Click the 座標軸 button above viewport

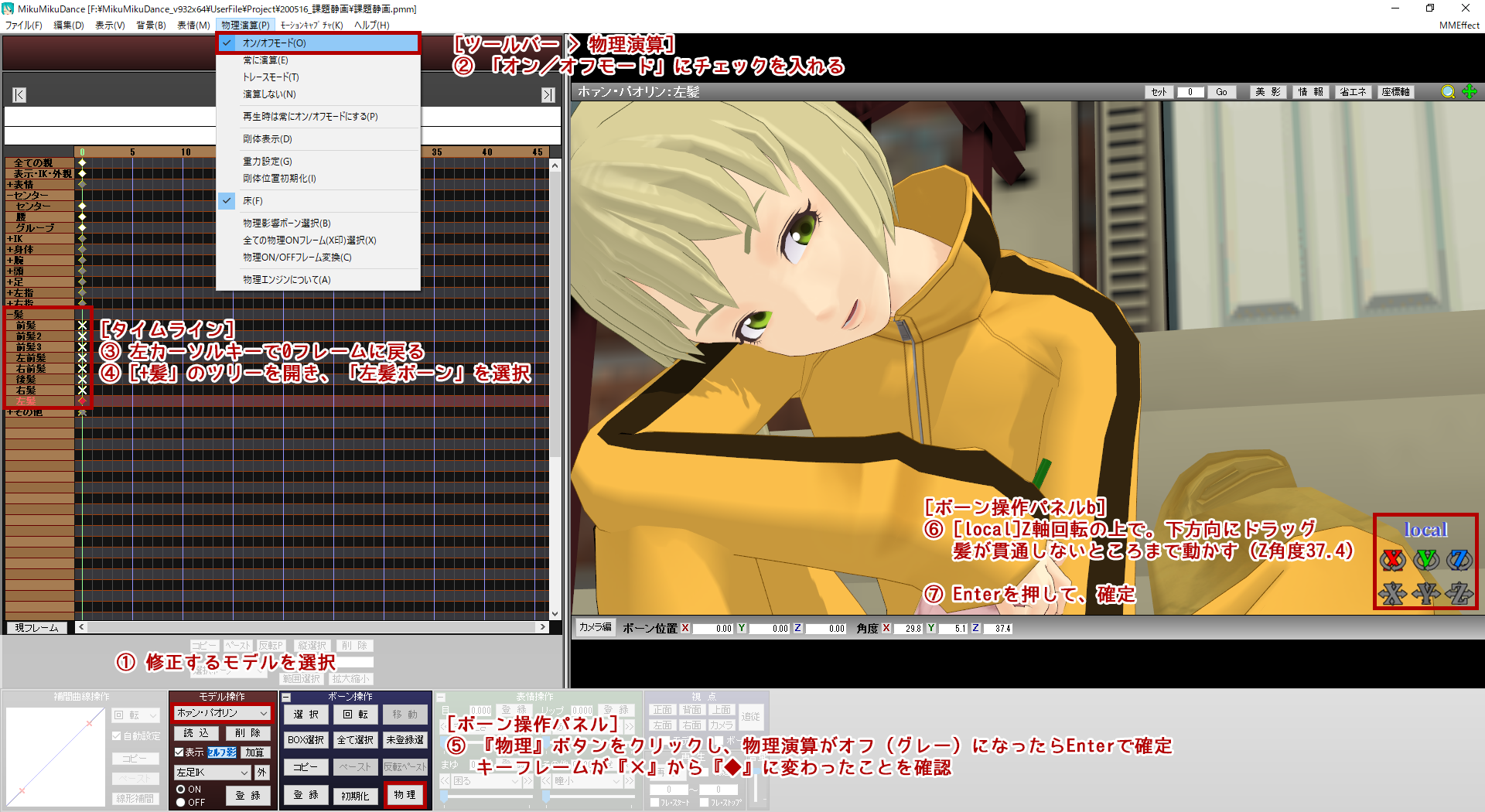(1396, 92)
